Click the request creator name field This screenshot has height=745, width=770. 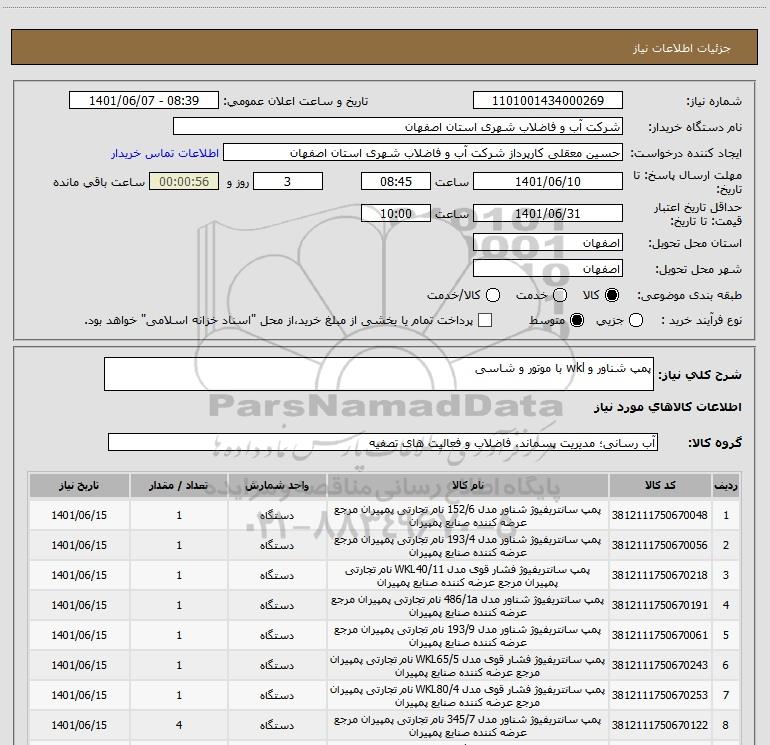click(423, 153)
